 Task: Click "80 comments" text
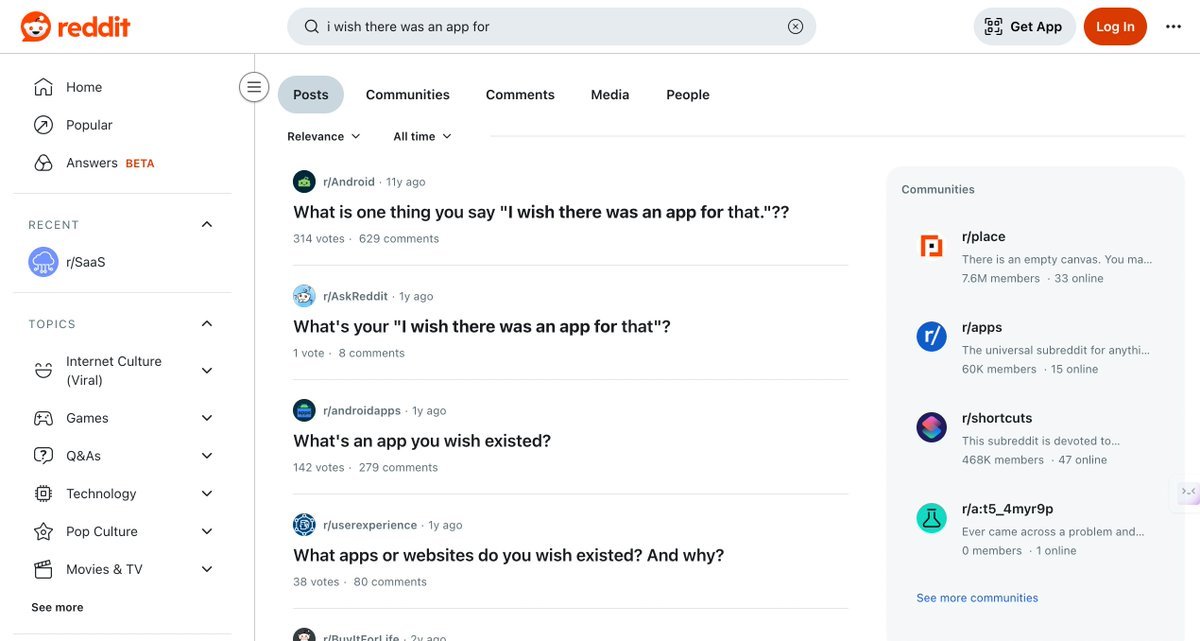[390, 582]
